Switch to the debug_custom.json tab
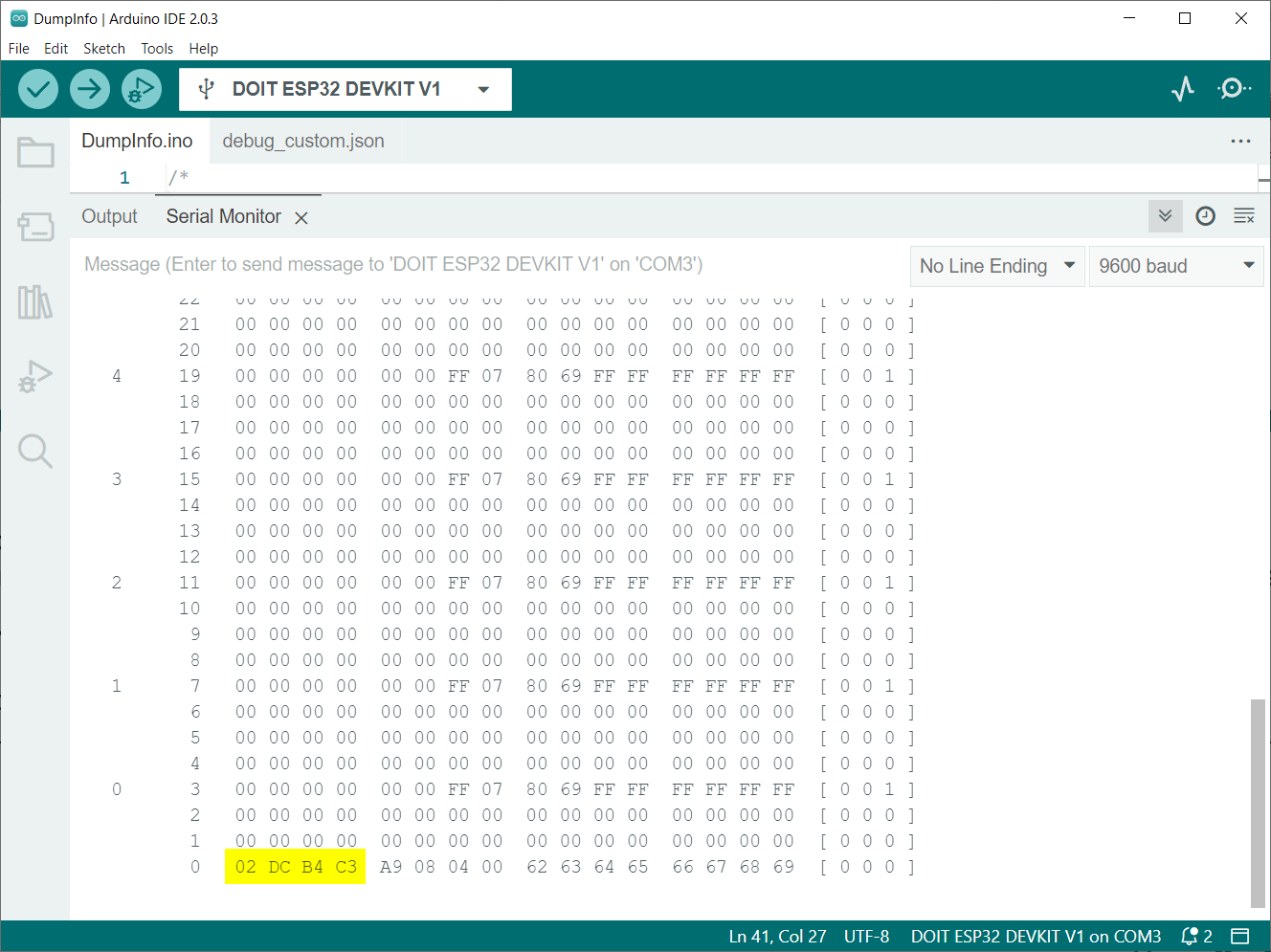 tap(303, 141)
